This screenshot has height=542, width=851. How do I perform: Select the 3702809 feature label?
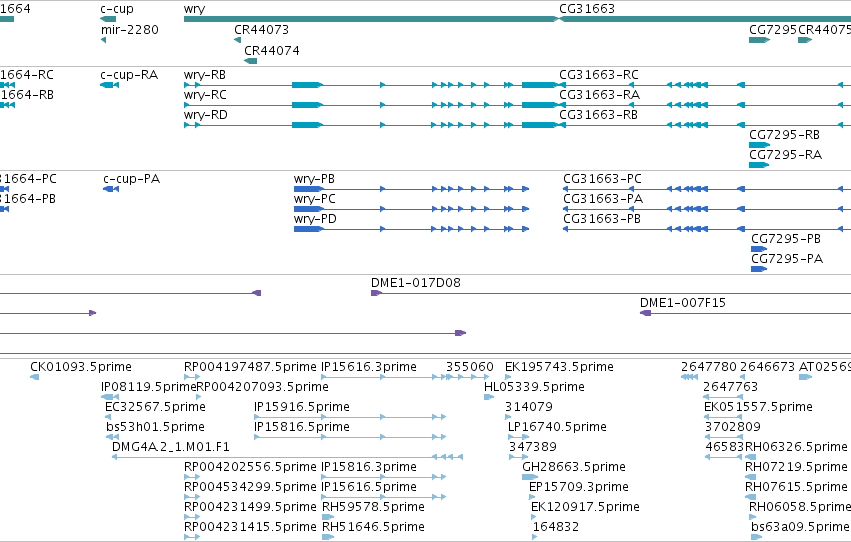tap(733, 427)
